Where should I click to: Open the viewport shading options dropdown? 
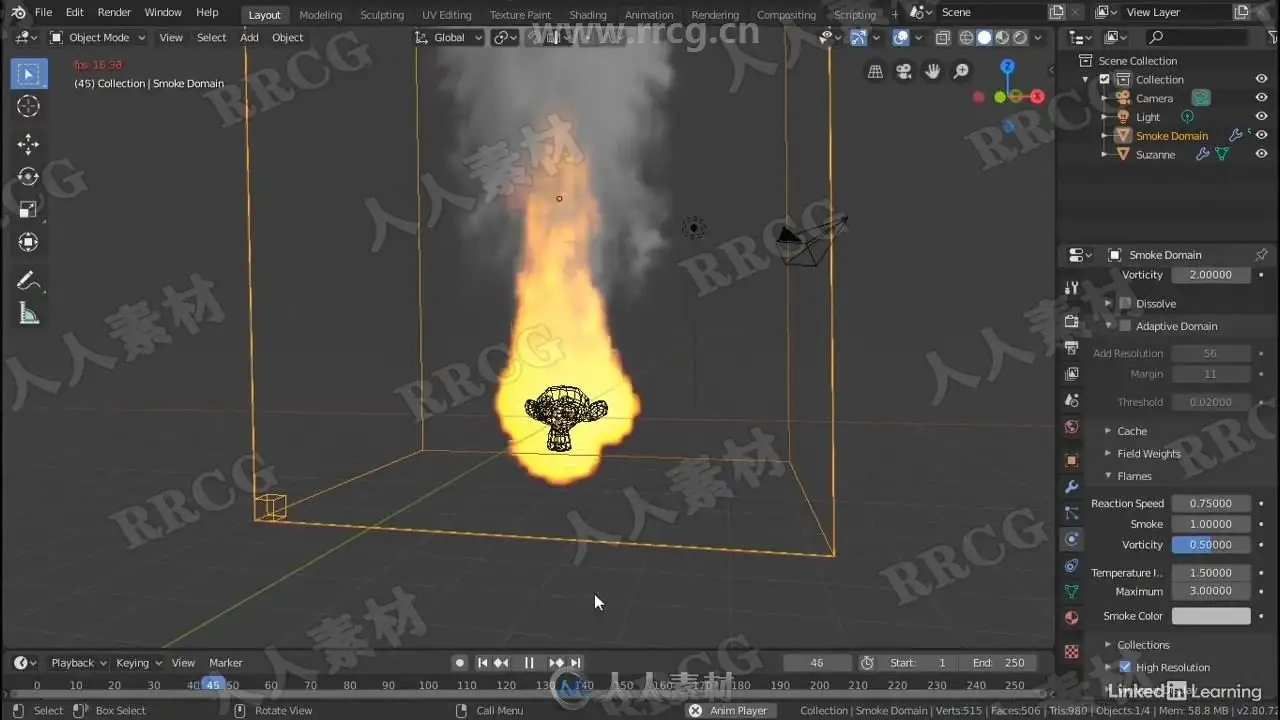click(1038, 38)
